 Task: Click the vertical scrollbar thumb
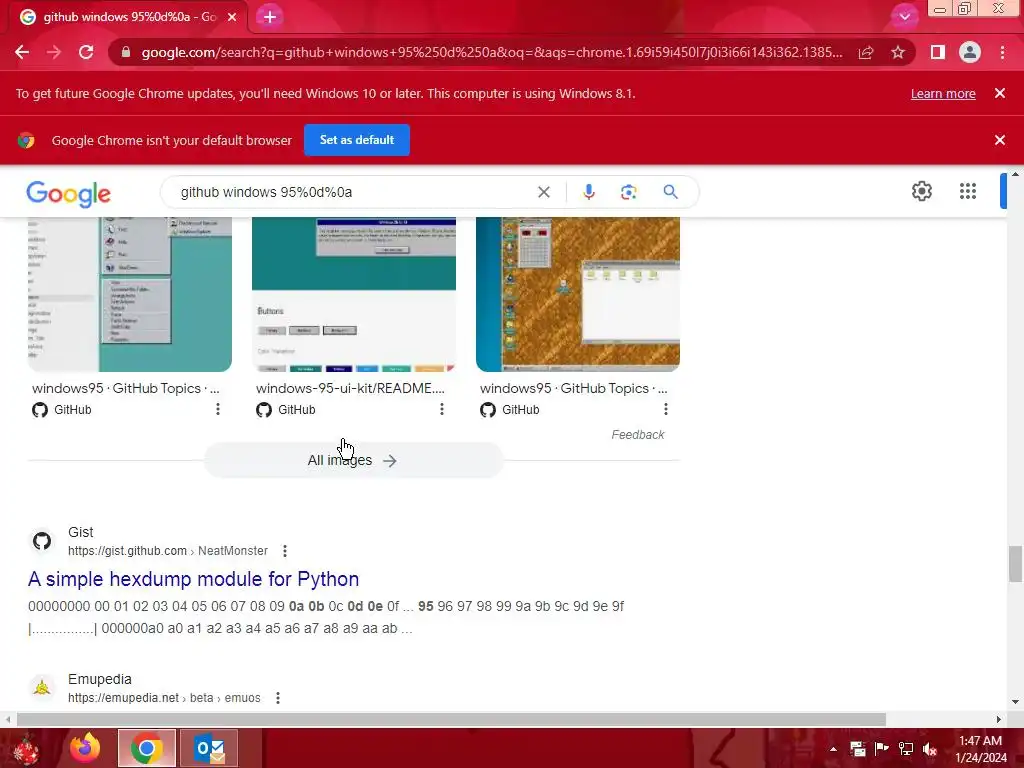pos(1015,563)
